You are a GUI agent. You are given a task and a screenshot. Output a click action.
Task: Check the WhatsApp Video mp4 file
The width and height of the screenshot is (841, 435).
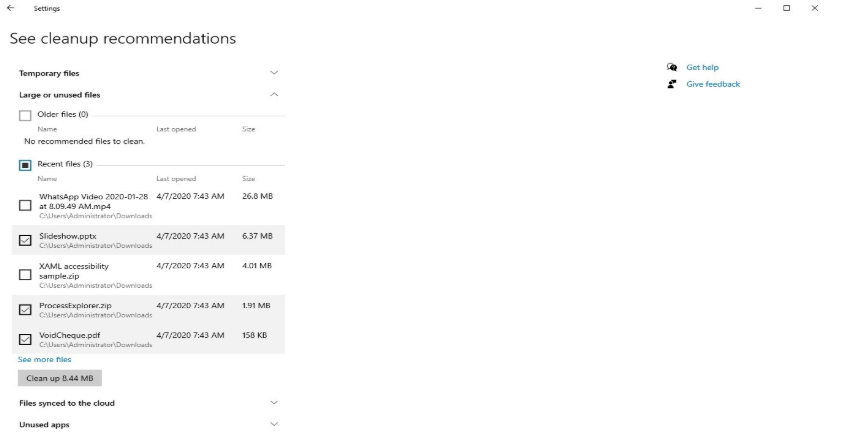point(25,205)
